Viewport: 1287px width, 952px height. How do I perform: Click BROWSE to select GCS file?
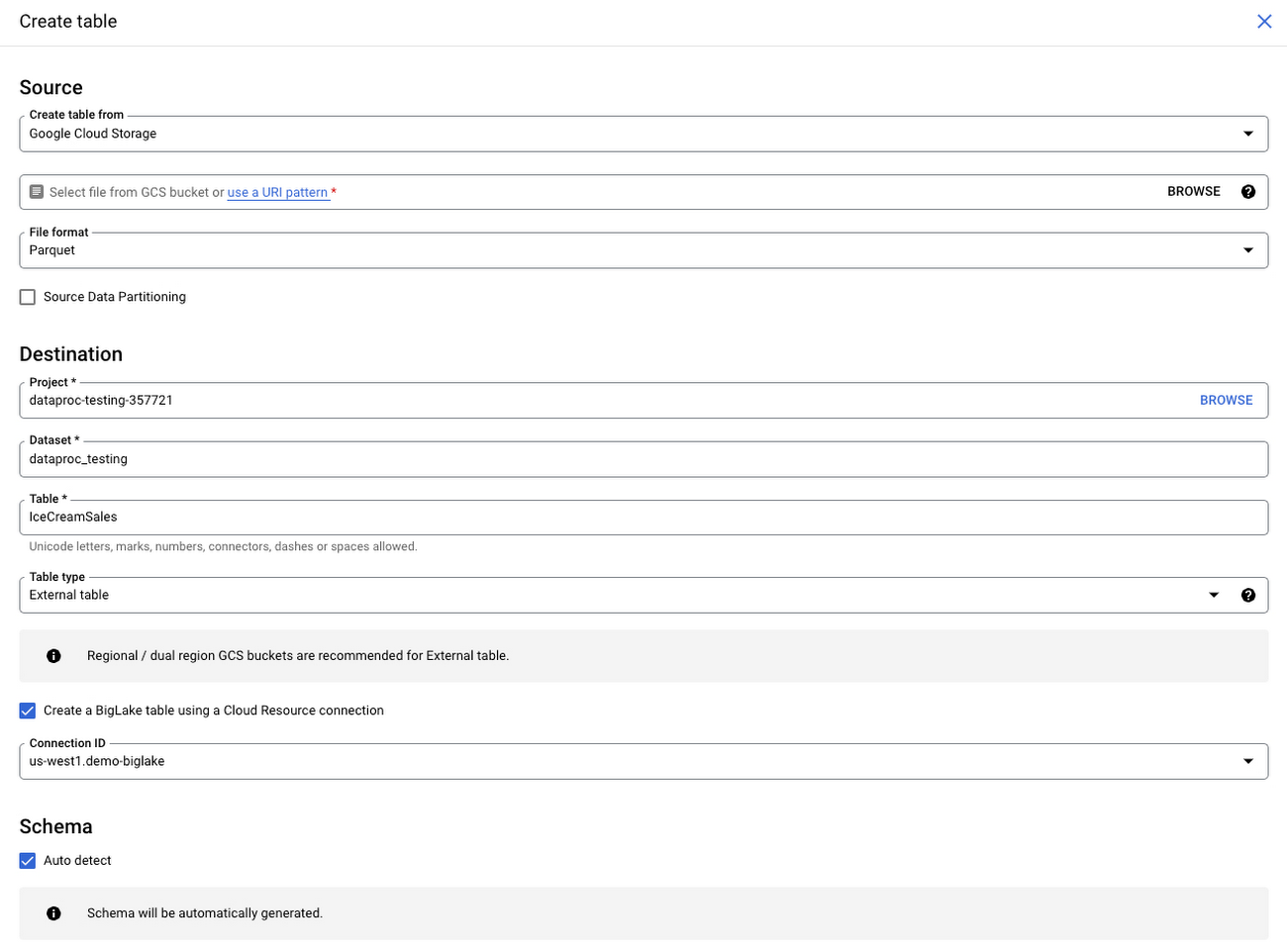1194,192
